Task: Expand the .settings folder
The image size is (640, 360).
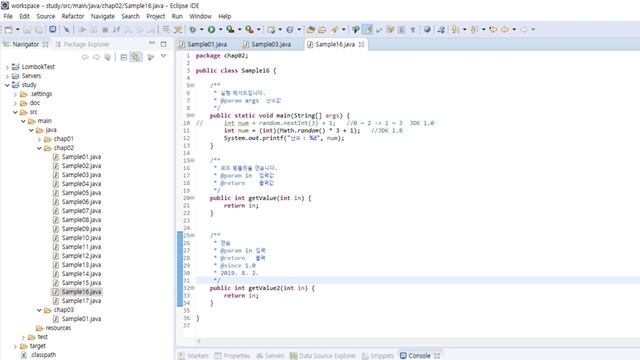Action: click(x=15, y=94)
